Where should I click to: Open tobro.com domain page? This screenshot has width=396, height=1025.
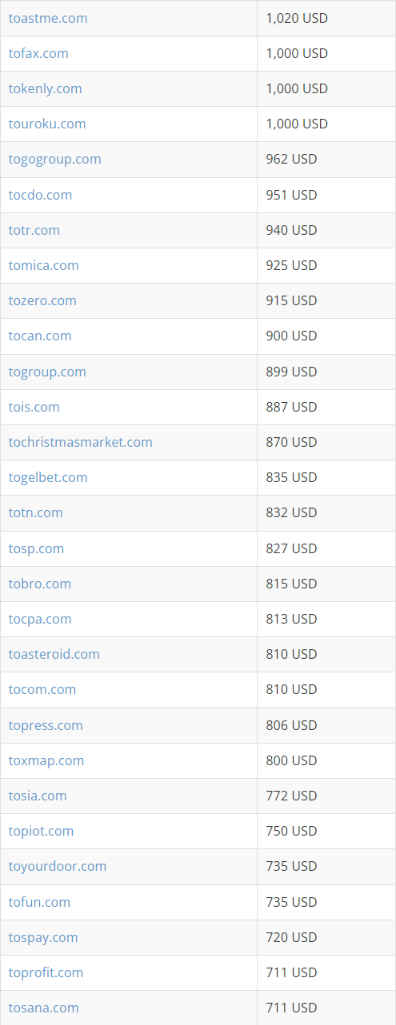tap(40, 584)
